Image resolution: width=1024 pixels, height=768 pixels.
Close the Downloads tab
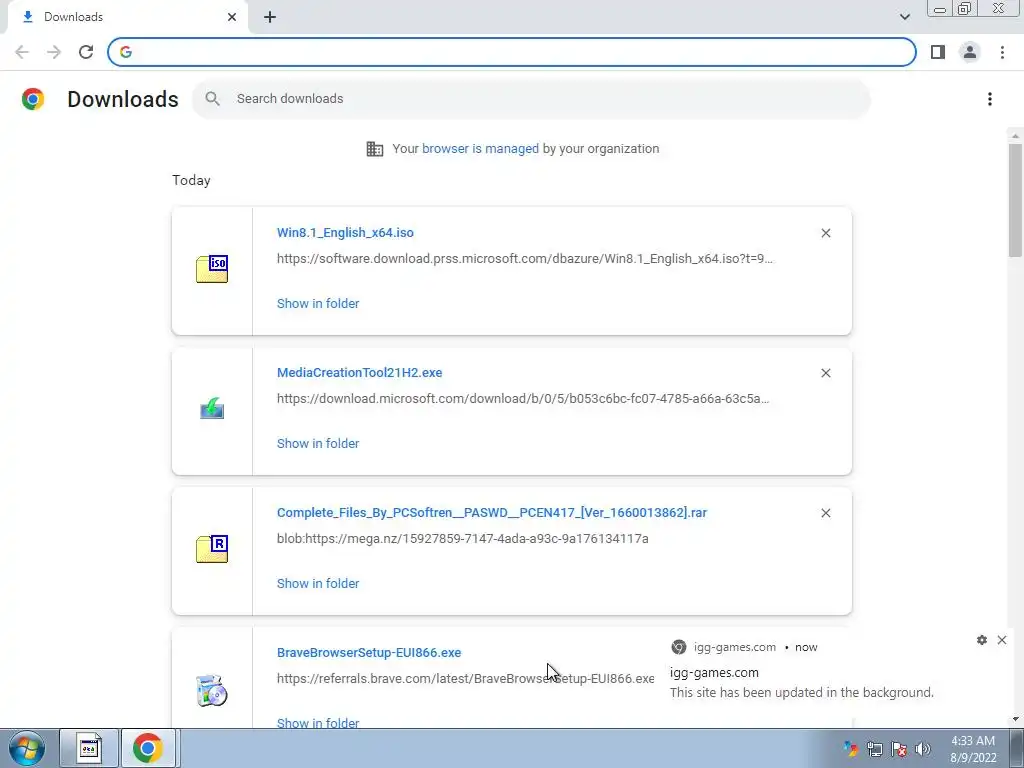point(232,17)
